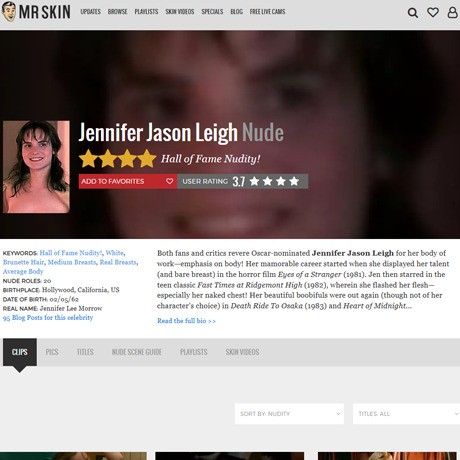Switch to the Titles tab
460x460 pixels.
[85, 352]
